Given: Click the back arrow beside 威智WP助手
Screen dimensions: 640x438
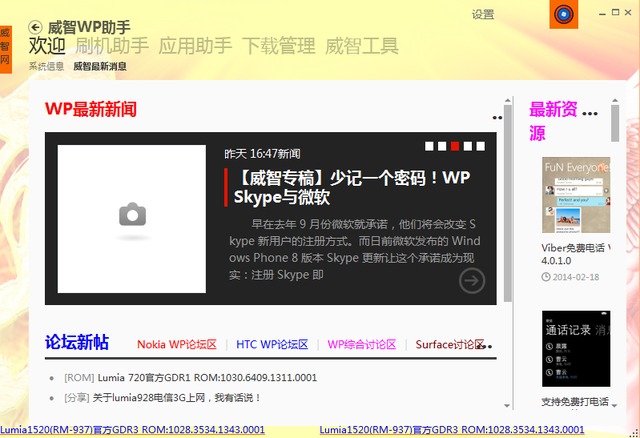Looking at the screenshot, I should (x=35, y=27).
